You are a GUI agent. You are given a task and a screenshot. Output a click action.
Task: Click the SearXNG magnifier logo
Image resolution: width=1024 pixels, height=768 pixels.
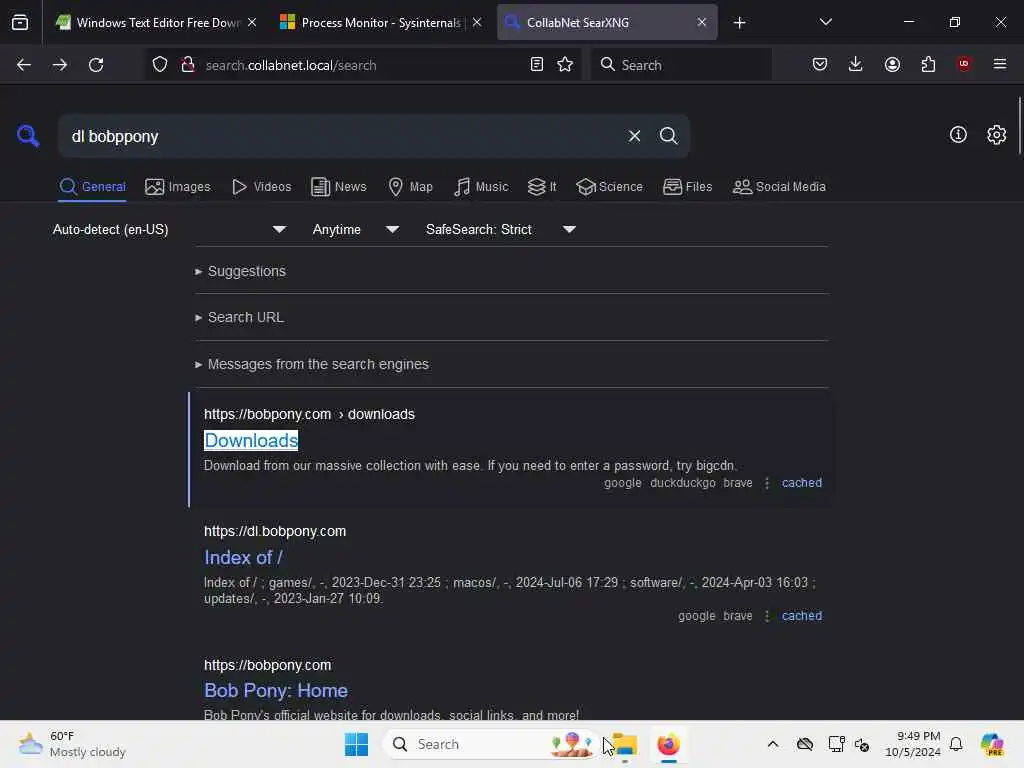(x=28, y=136)
